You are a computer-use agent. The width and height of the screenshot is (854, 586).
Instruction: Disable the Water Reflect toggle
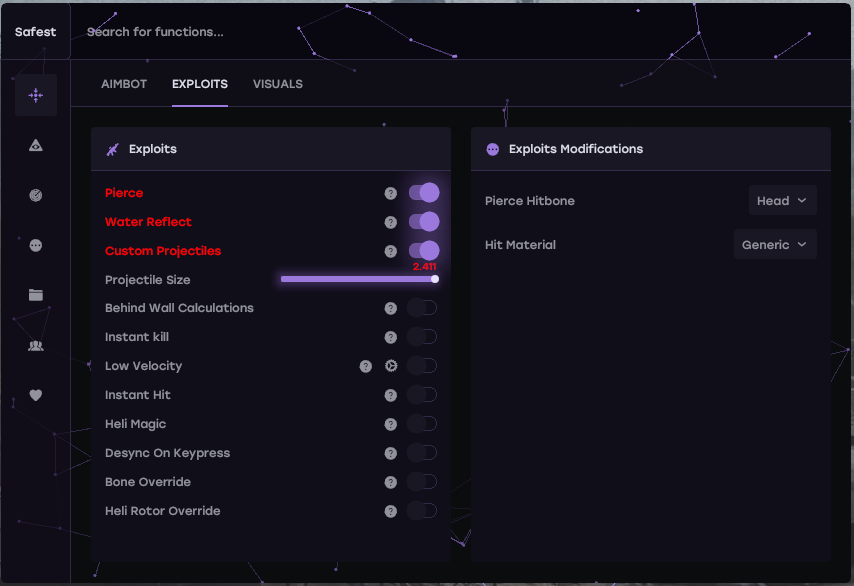pos(423,222)
